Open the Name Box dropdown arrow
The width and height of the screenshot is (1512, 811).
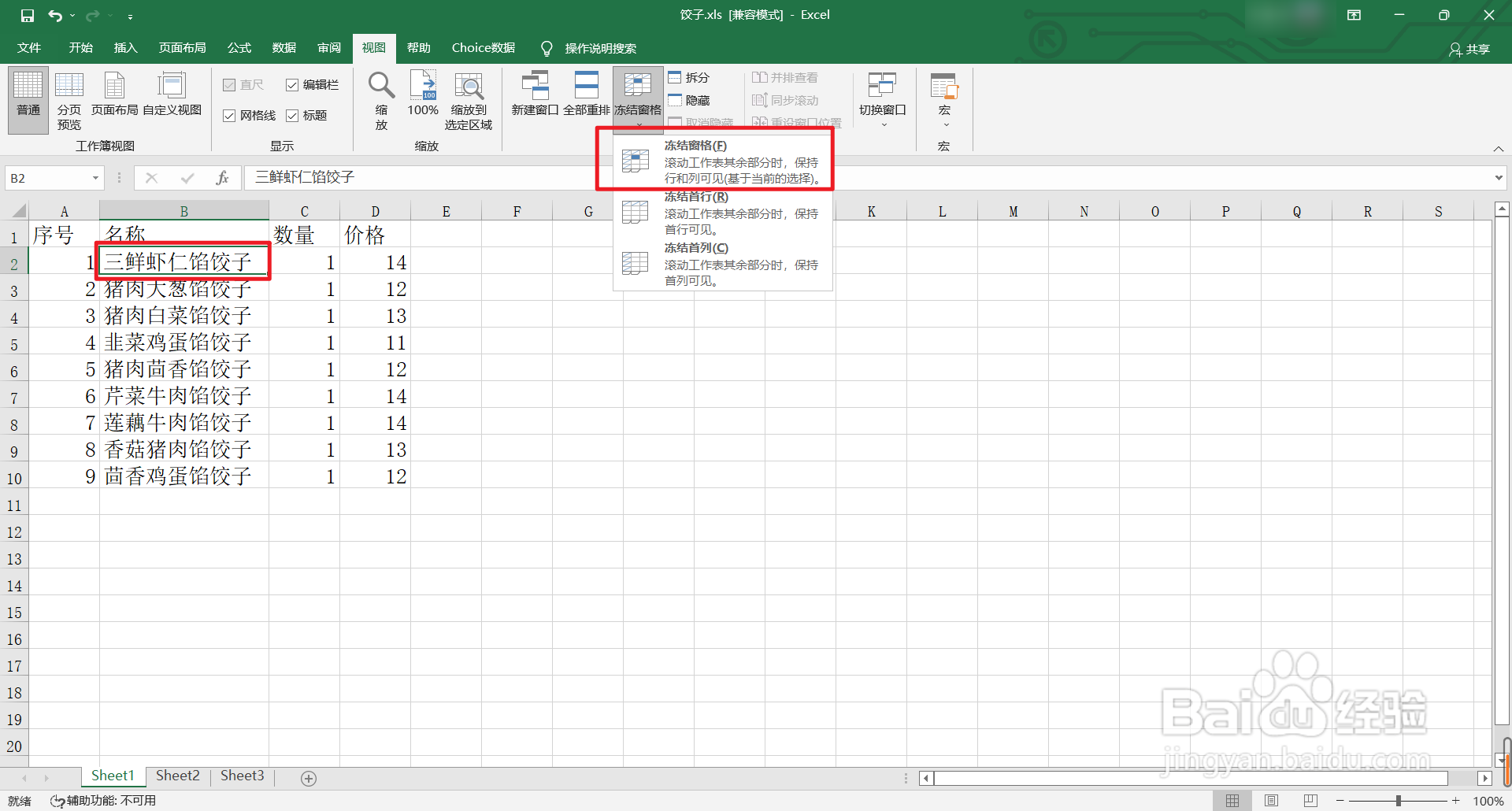(95, 179)
